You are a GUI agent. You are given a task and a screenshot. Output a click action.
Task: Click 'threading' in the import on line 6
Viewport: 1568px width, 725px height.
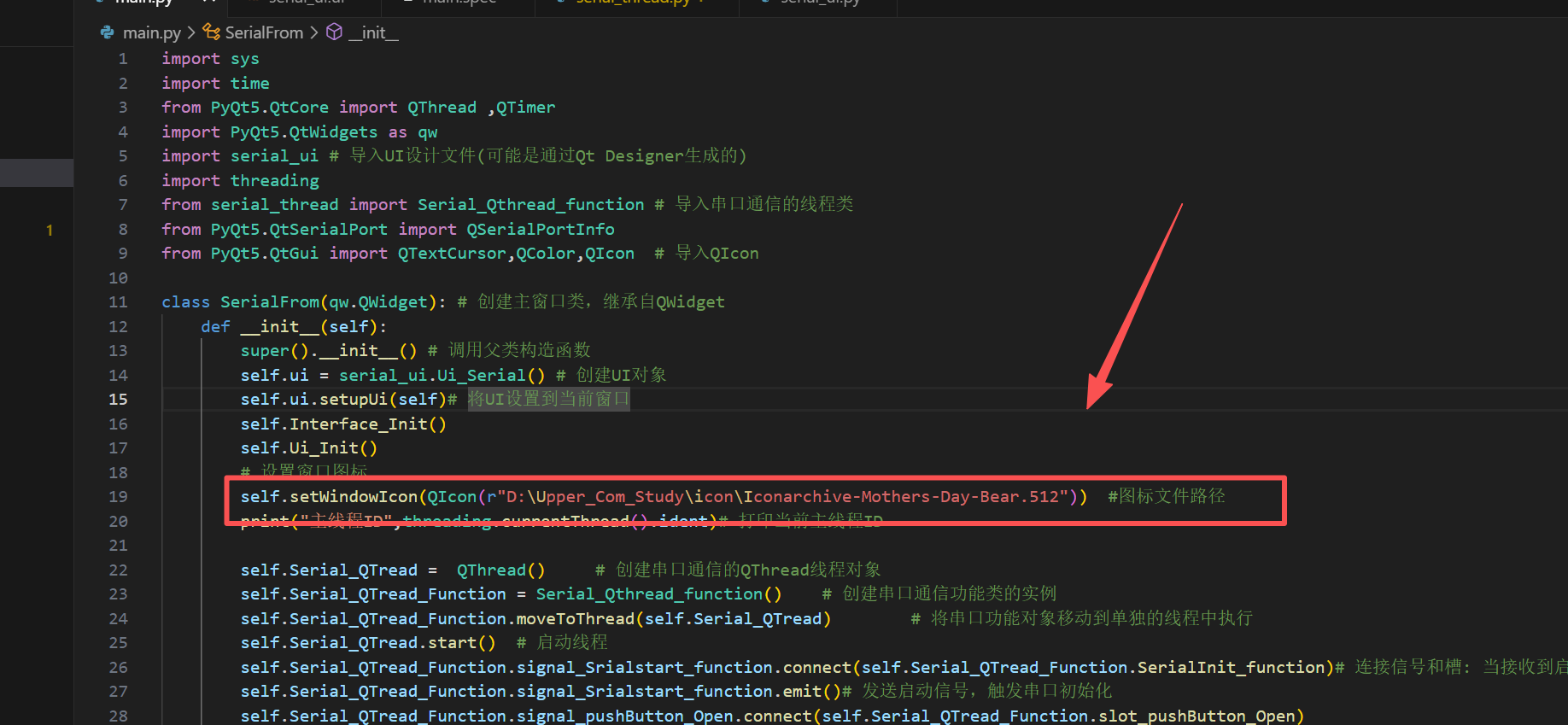click(x=274, y=181)
